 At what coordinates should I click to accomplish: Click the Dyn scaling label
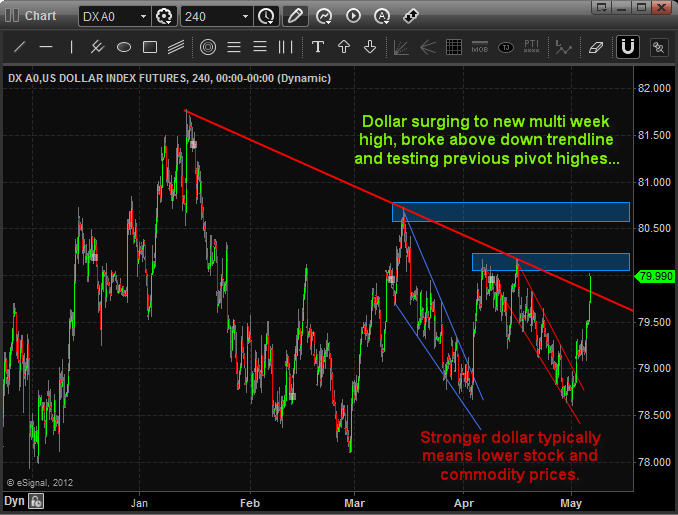point(15,503)
